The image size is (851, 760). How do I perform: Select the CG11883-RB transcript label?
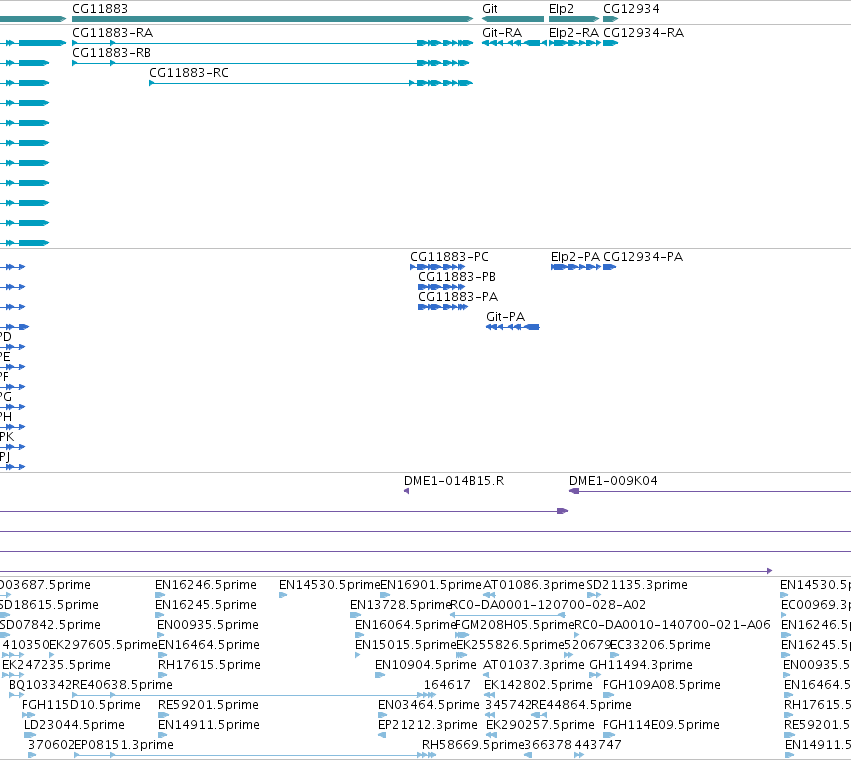(111, 53)
